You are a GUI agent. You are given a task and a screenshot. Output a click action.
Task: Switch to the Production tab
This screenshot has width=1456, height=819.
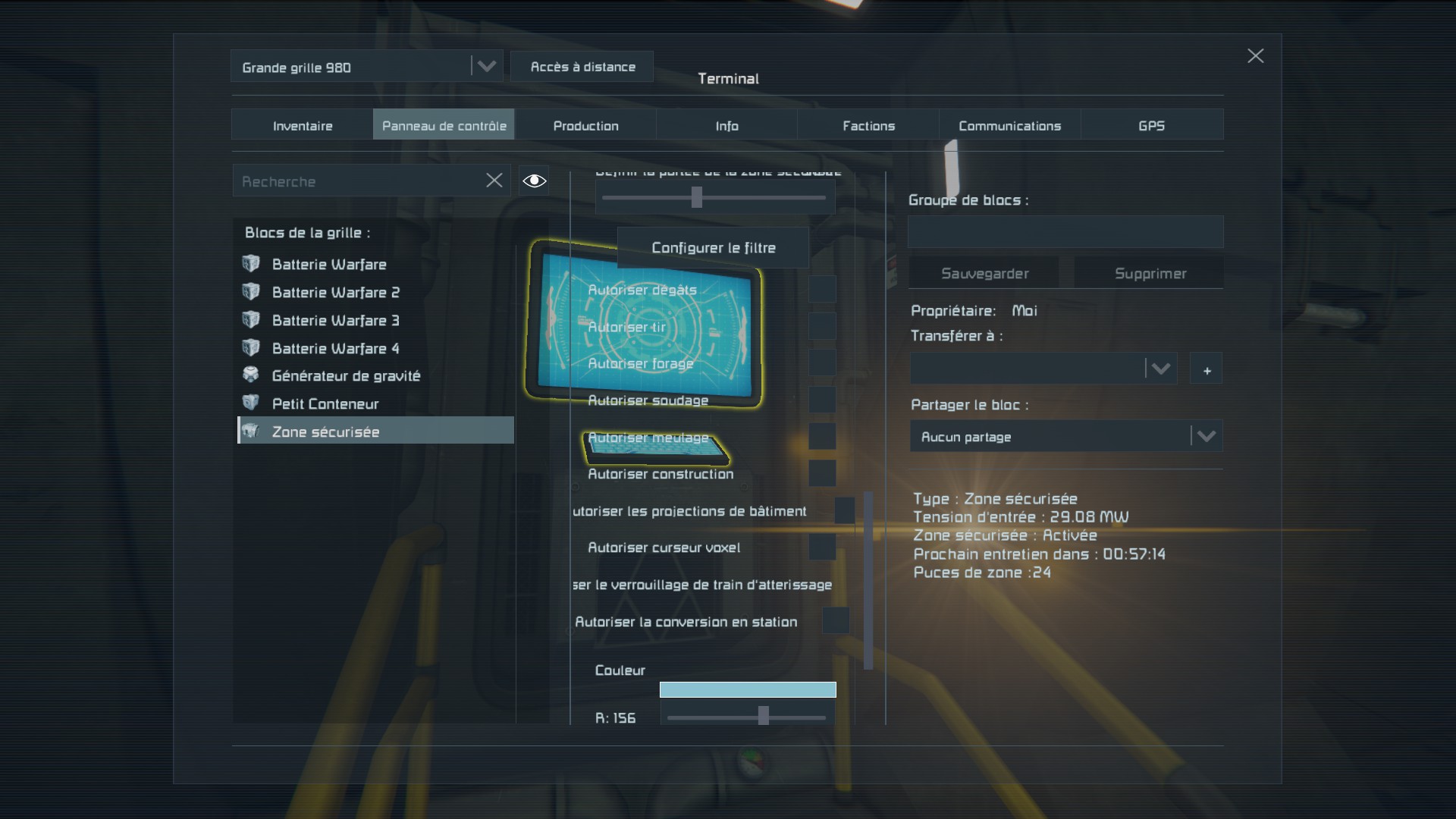(x=585, y=126)
